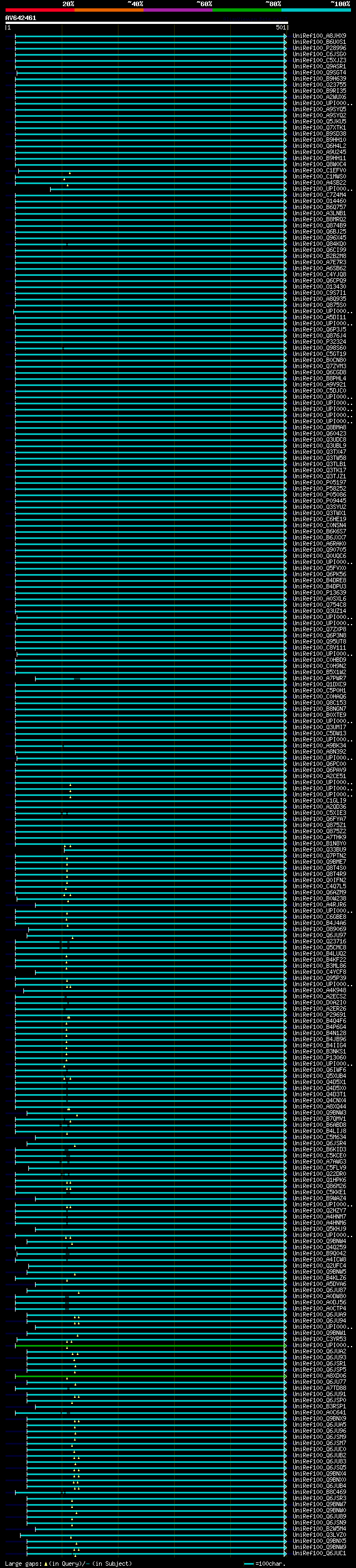Image resolution: width=356 pixels, height=1568 pixels.
Task: Click the orange ~40% identity legend bar
Action: [109, 10]
